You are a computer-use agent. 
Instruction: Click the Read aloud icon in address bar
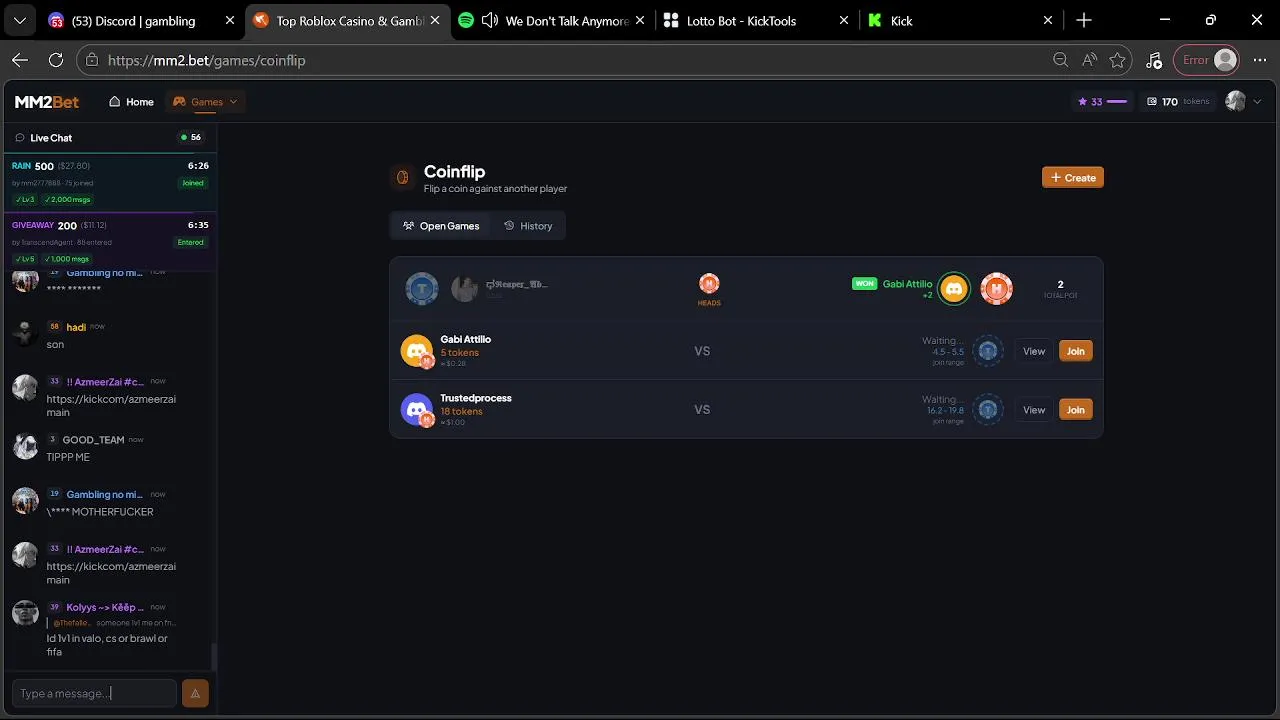tap(1089, 60)
